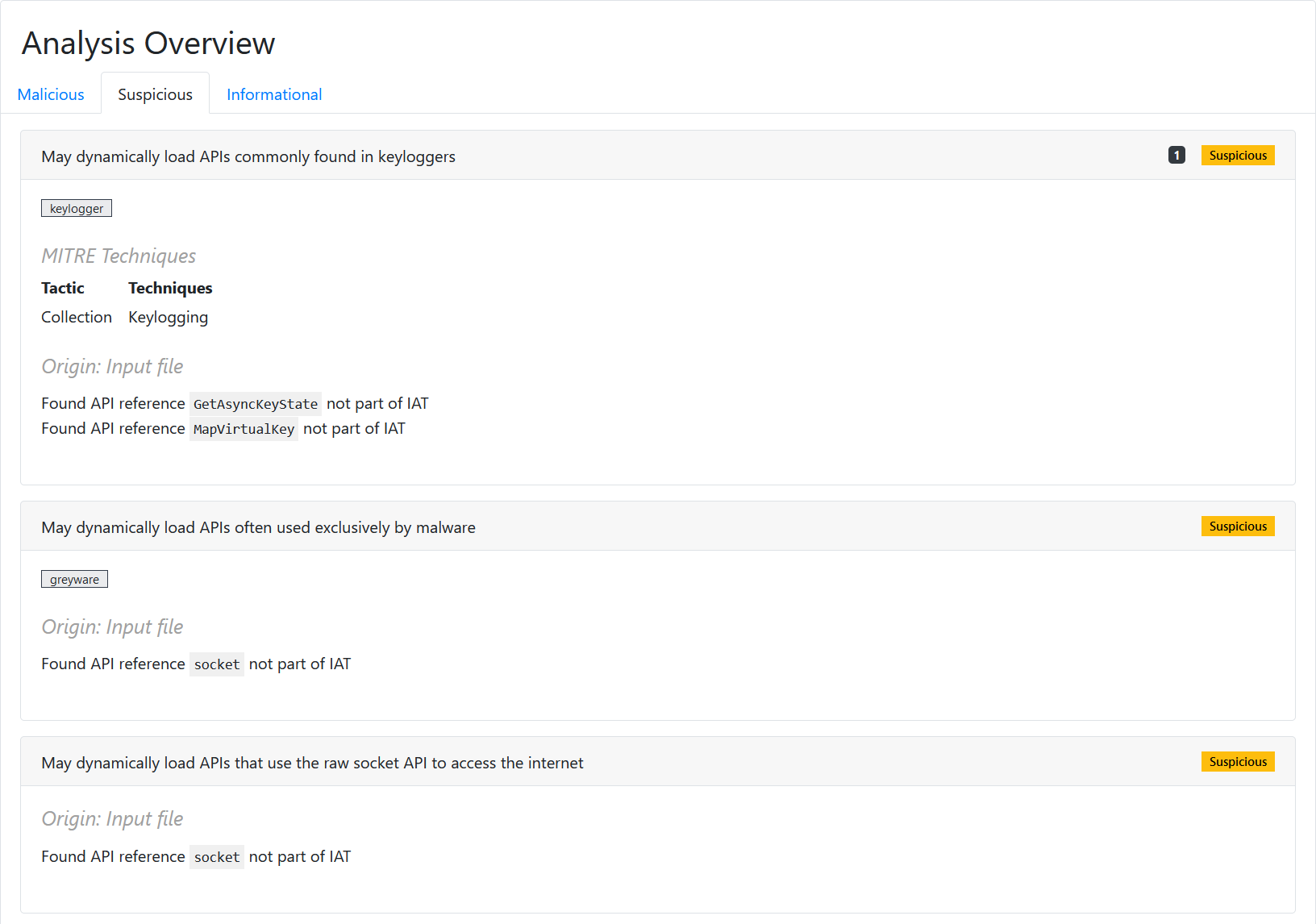Click socket reference in greyware panel

point(217,664)
